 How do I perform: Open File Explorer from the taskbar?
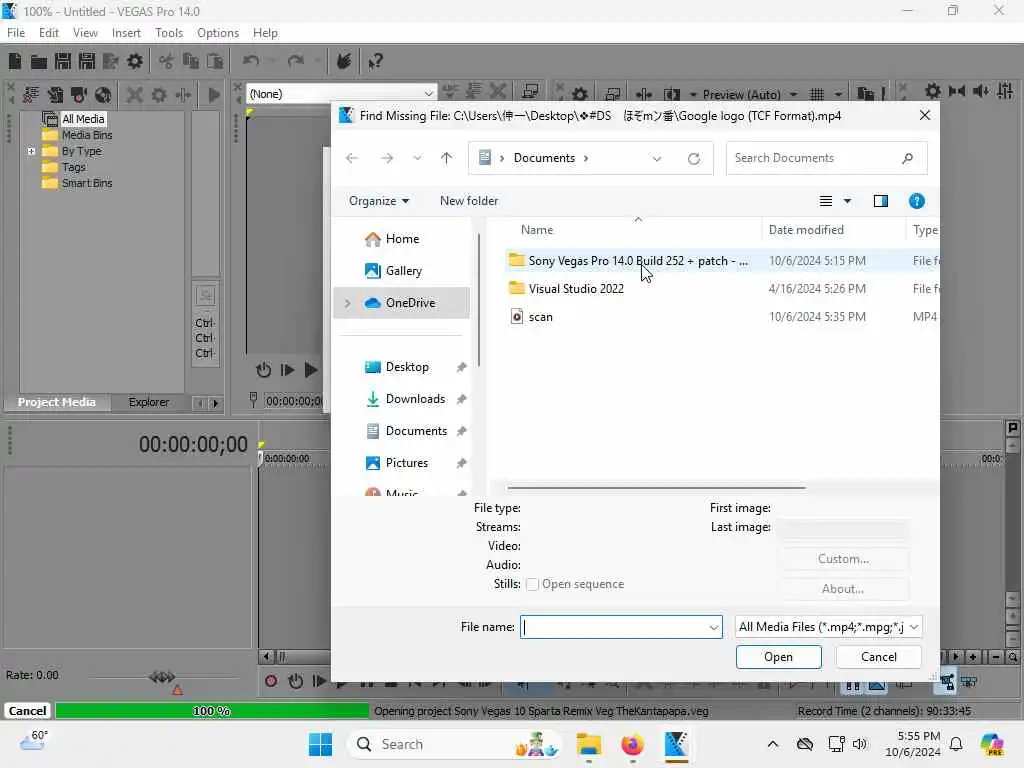588,744
